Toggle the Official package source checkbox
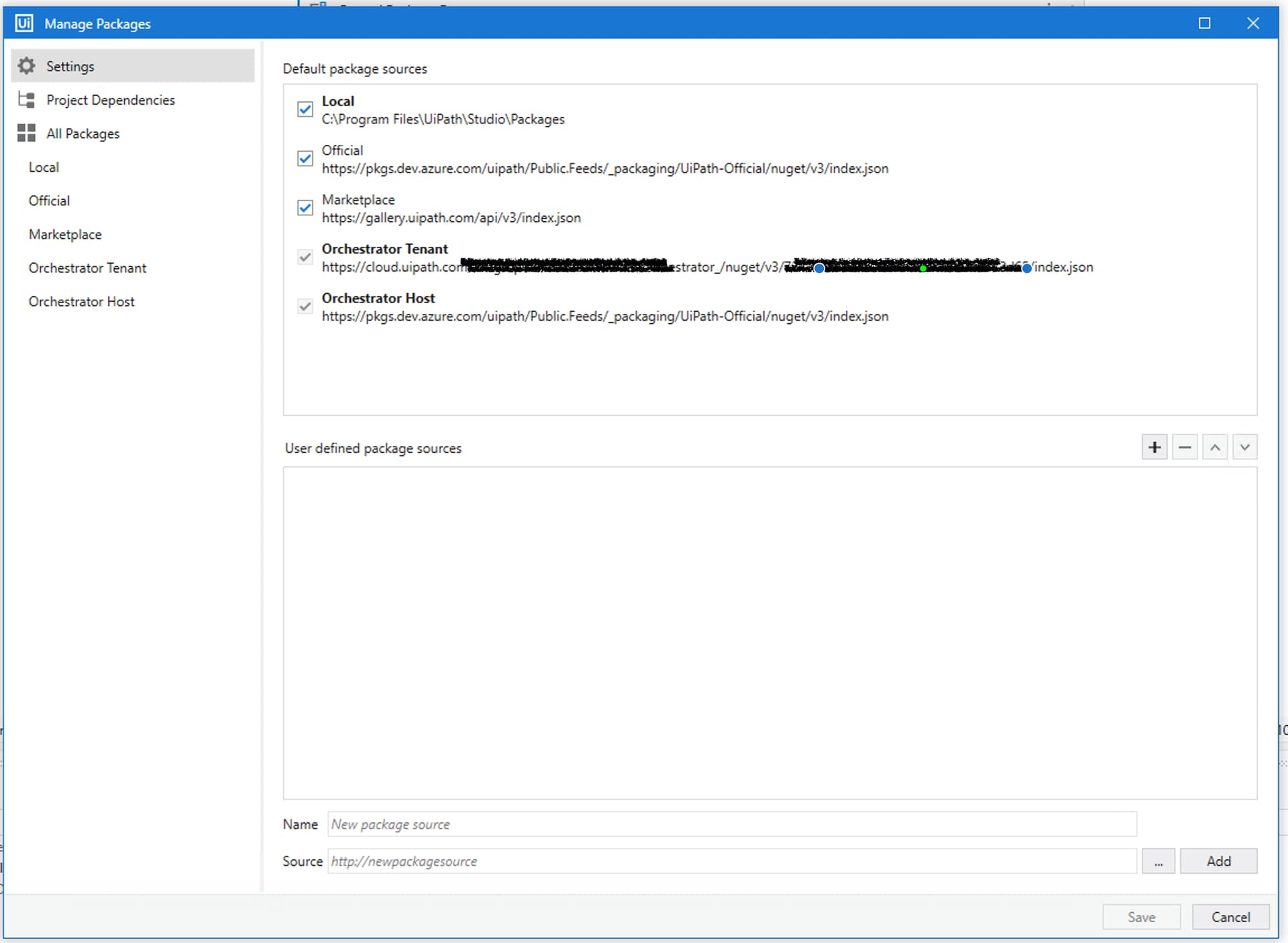The height and width of the screenshot is (943, 1288). click(x=305, y=159)
